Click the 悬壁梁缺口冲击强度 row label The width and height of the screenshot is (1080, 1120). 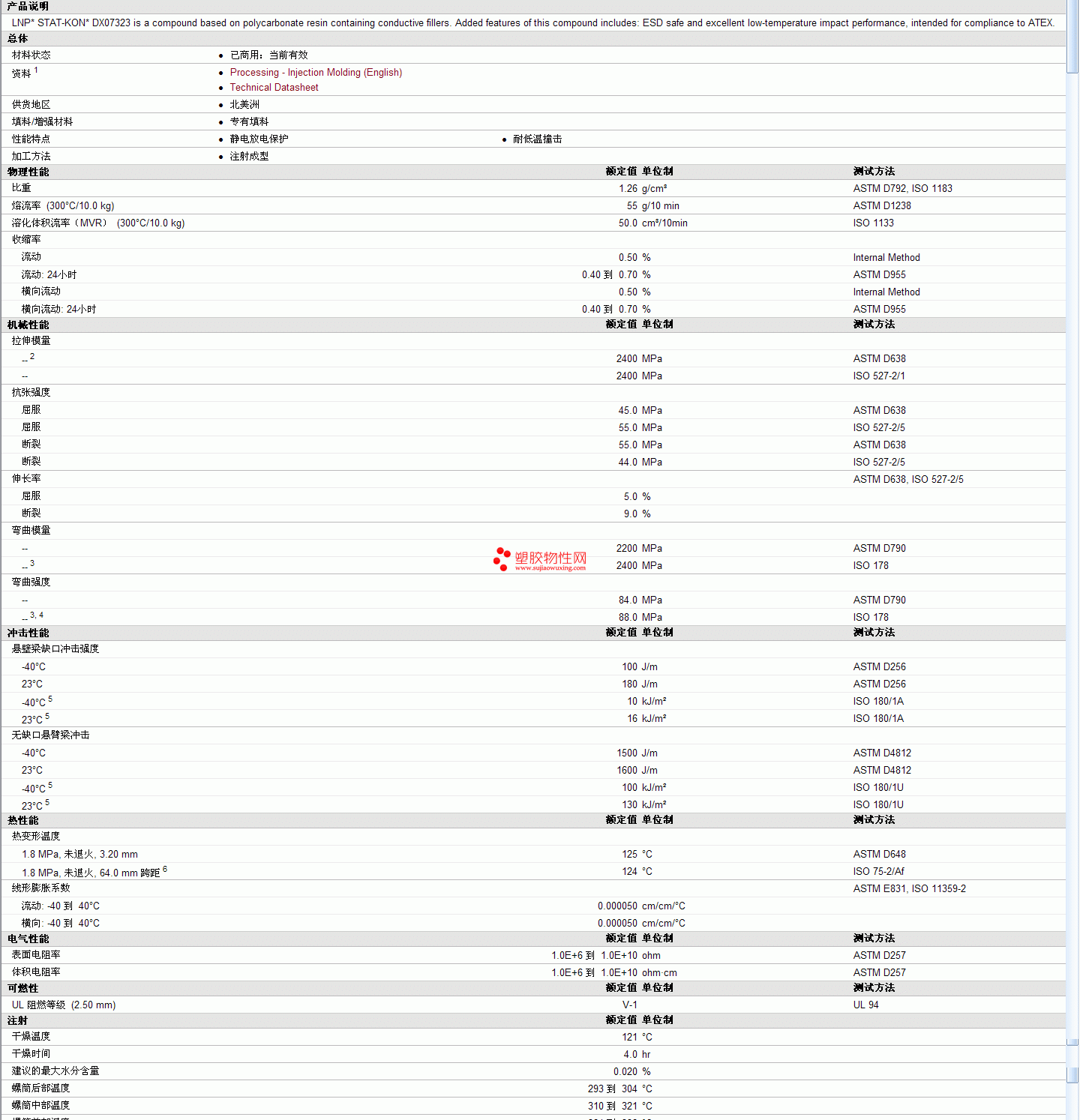55,649
